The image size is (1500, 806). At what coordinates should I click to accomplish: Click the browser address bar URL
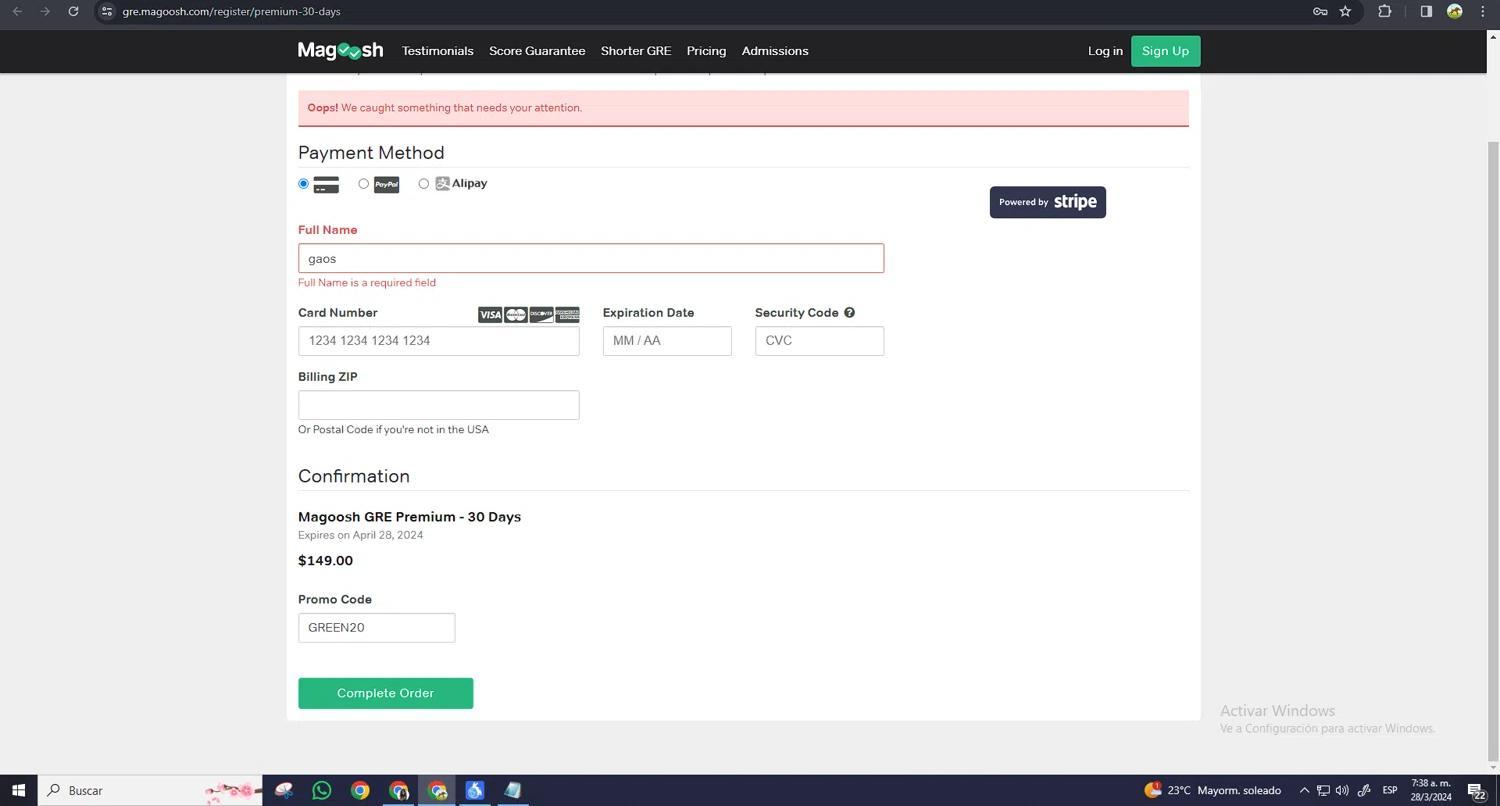tap(231, 11)
